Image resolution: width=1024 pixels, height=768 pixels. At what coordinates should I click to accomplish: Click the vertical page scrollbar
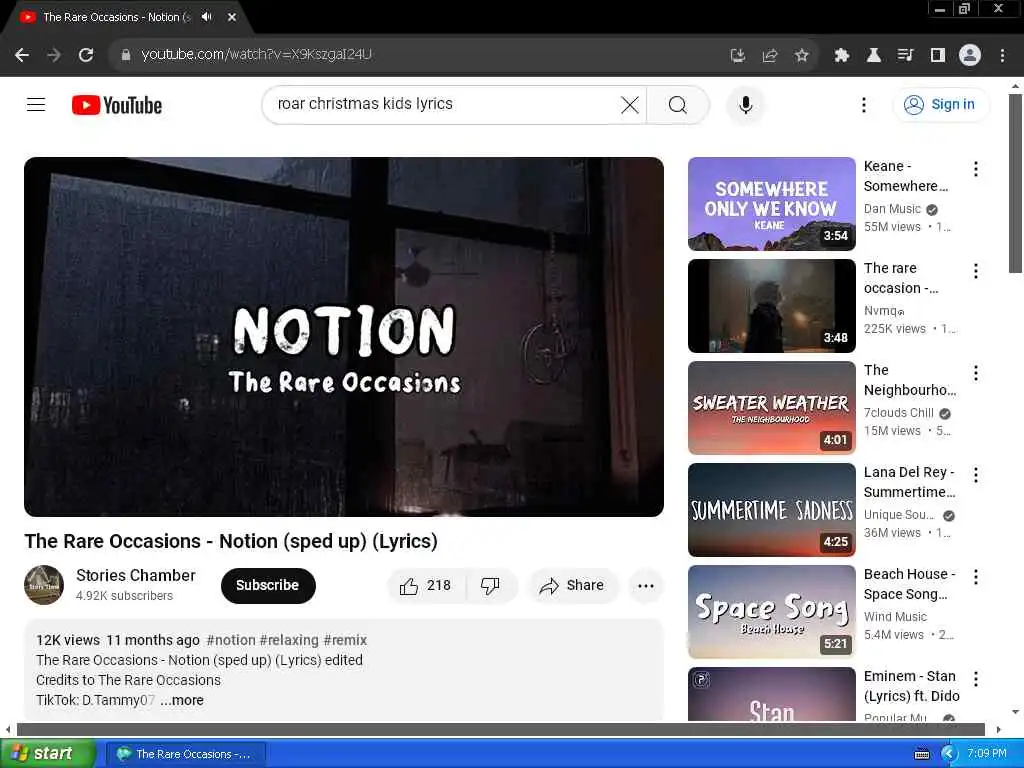(1015, 183)
